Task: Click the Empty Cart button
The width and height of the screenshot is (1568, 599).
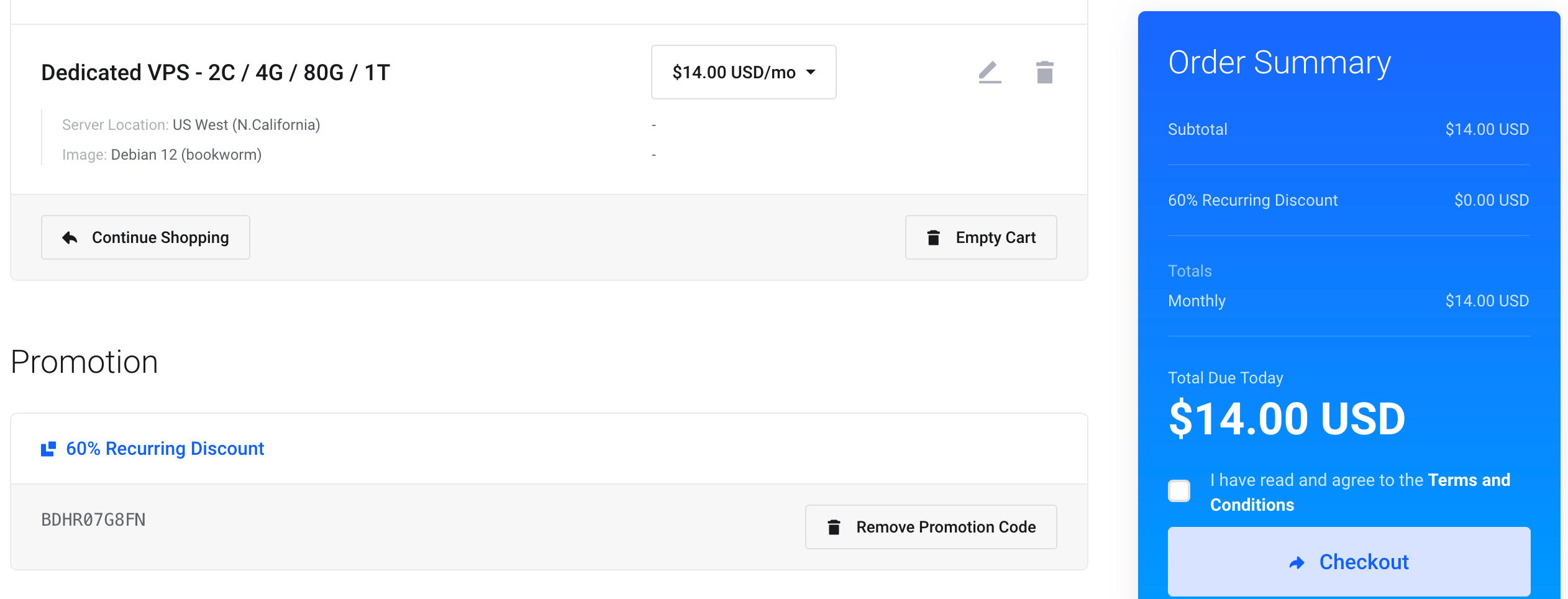Action: coord(981,237)
